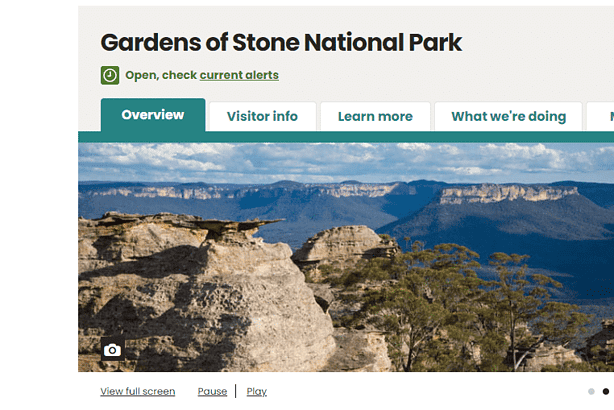Viewport: 614px width, 410px height.
Task: Switch to the Visitor info tab
Action: pyautogui.click(x=262, y=117)
